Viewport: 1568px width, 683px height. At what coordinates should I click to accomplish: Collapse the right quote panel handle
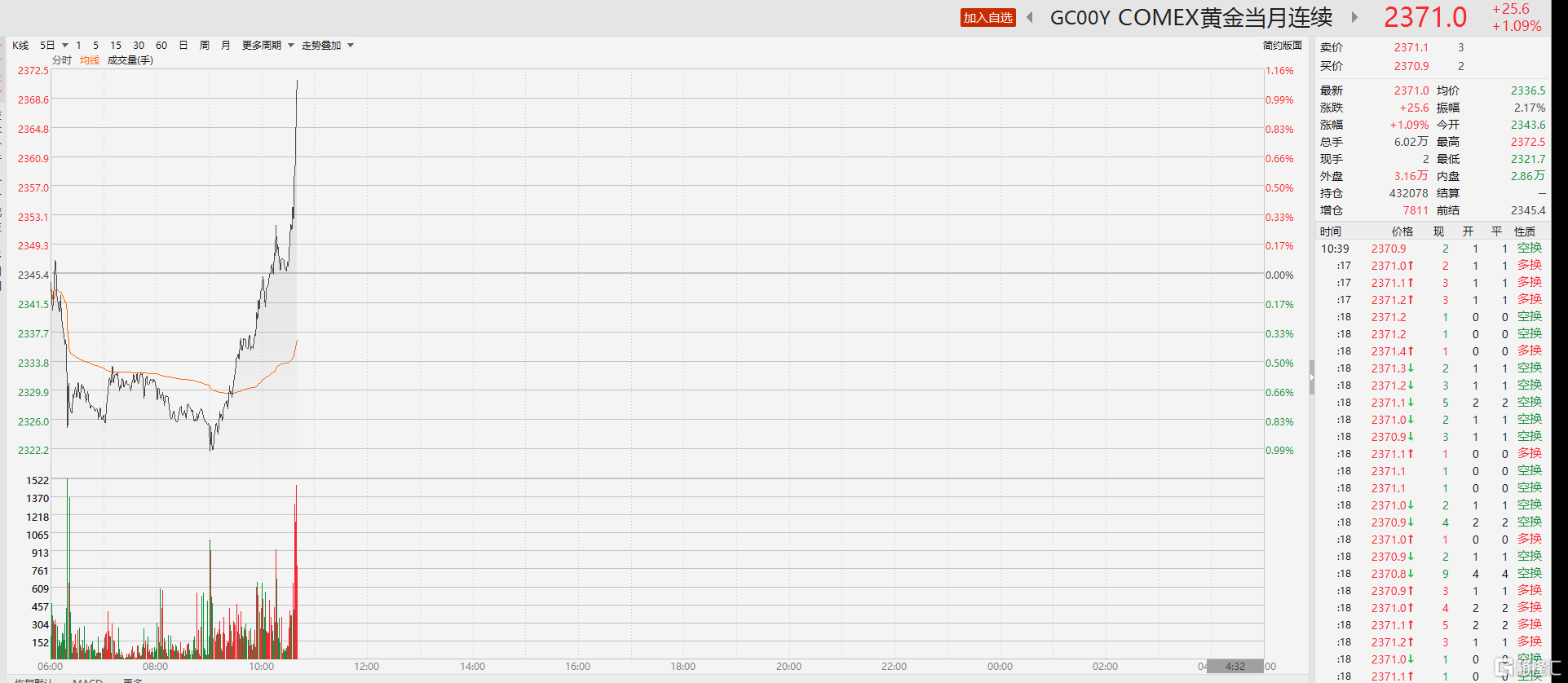[1312, 377]
